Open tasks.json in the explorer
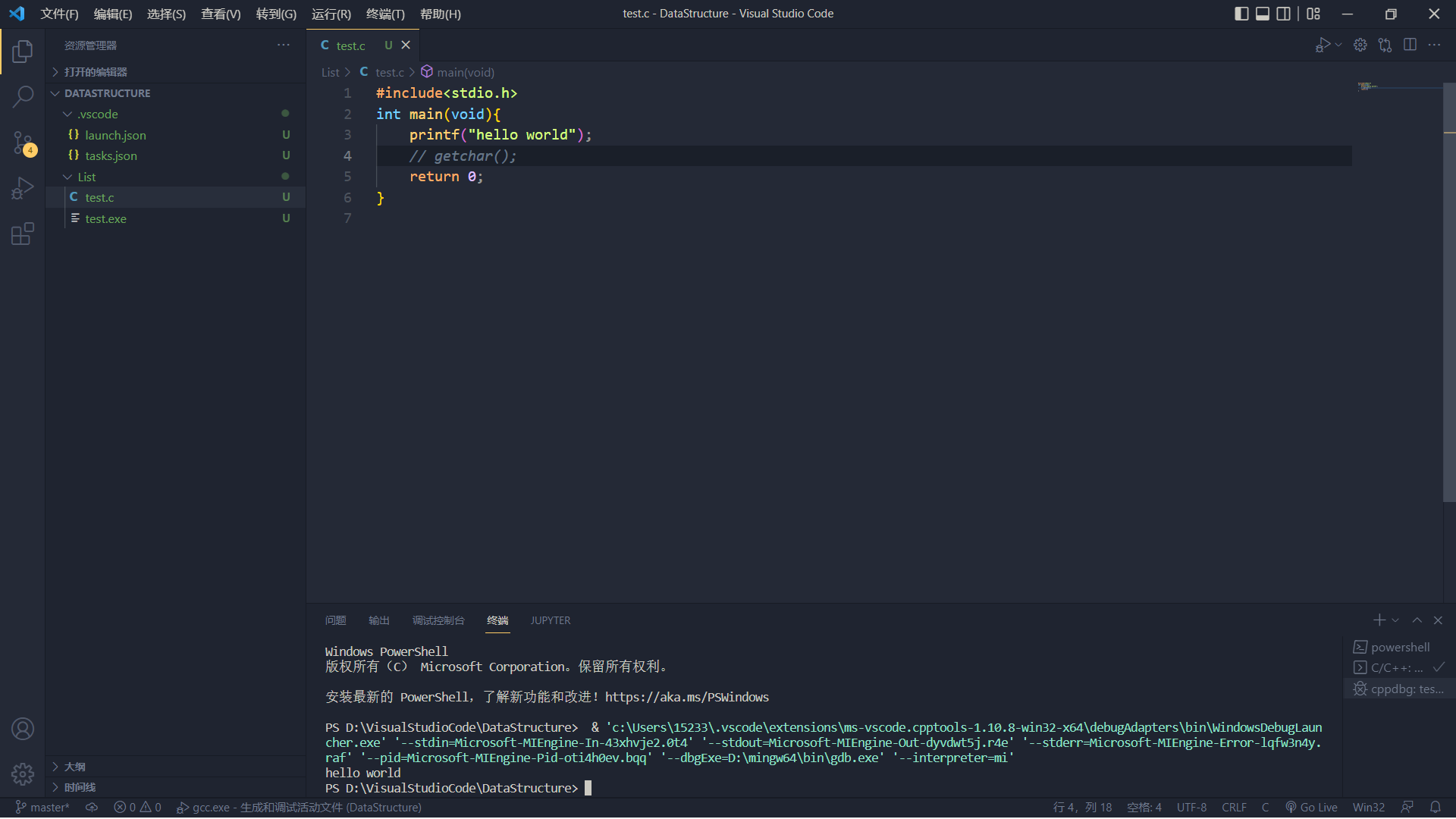 tap(111, 155)
